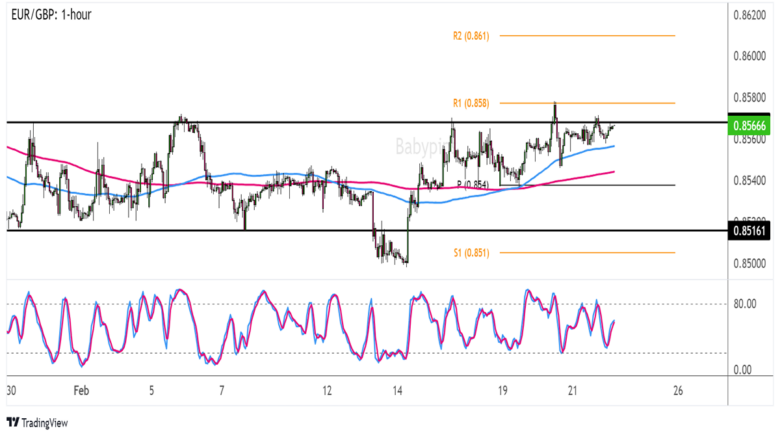The width and height of the screenshot is (780, 439).
Task: Click the Feb date marker on time axis
Action: [x=81, y=391]
